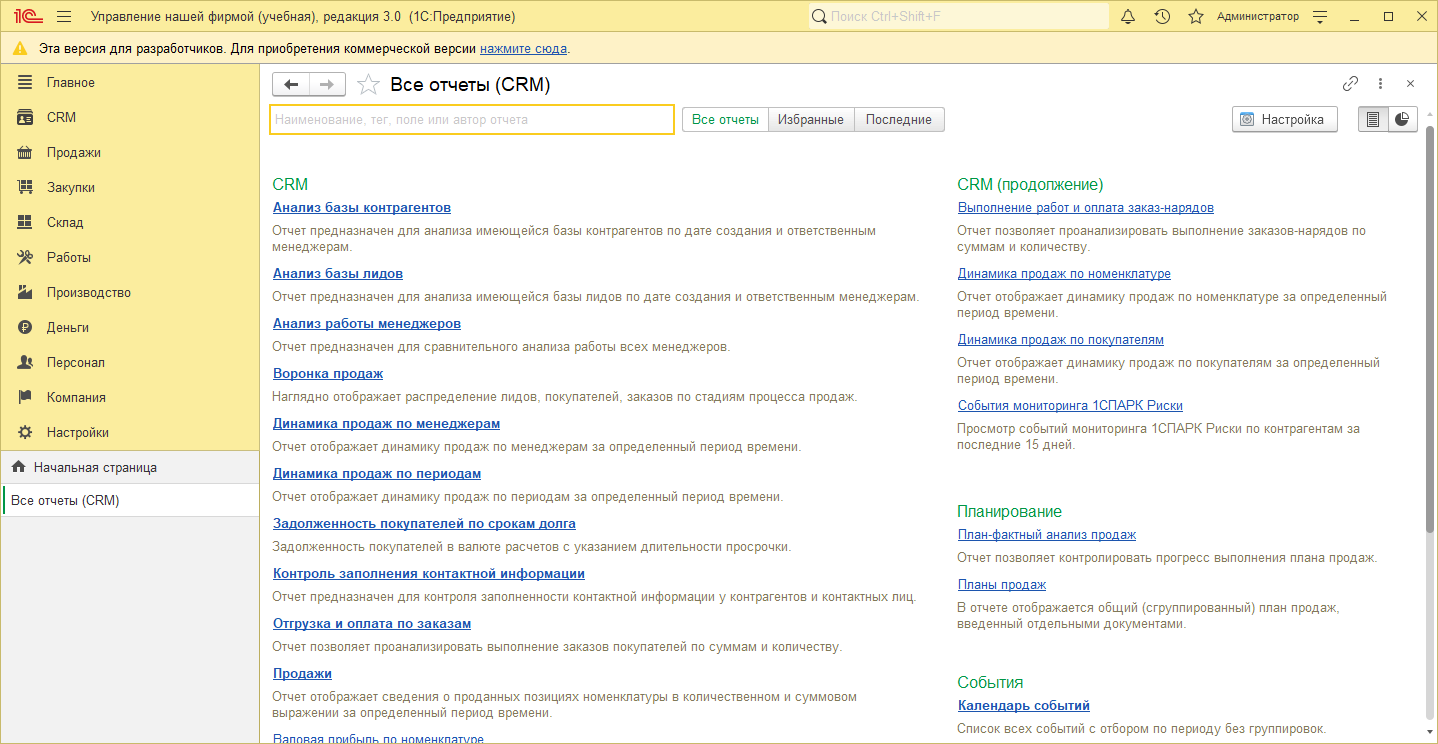Go back with the left arrow
1438x744 pixels.
(x=290, y=85)
